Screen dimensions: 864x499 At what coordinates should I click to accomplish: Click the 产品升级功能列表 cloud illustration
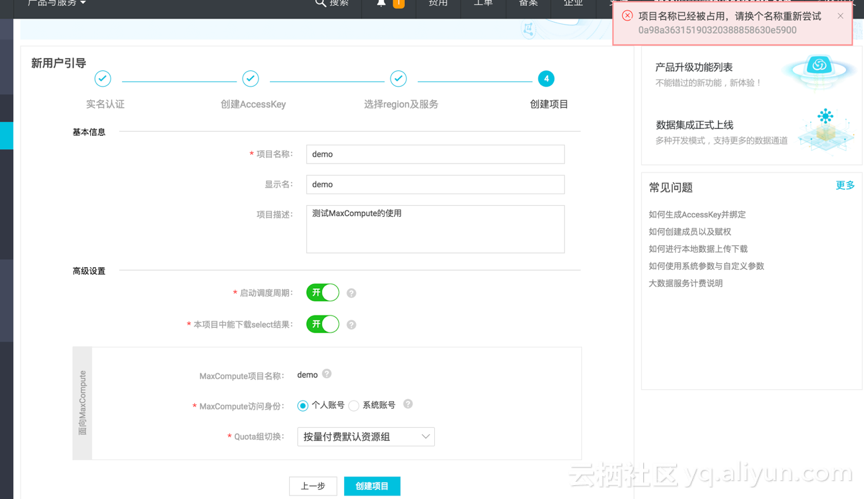pos(819,72)
